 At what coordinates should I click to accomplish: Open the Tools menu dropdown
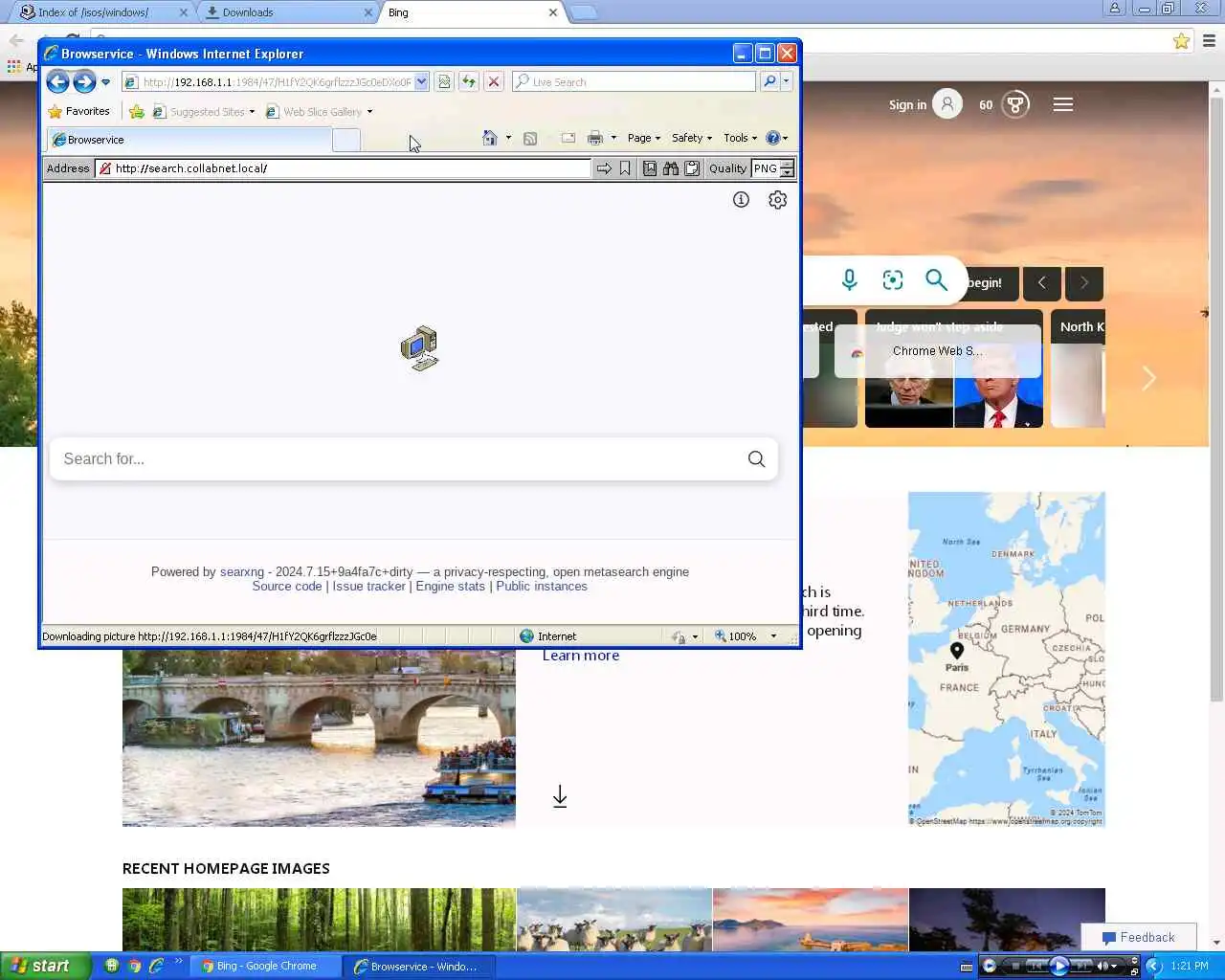741,138
